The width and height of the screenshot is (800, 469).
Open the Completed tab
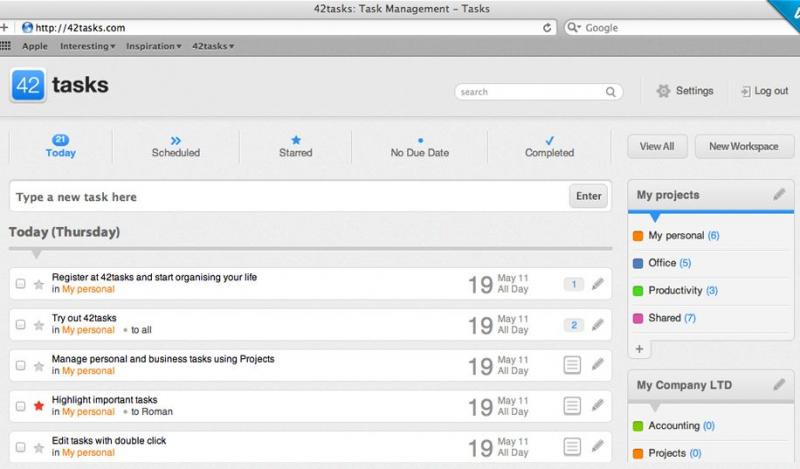coord(549,146)
